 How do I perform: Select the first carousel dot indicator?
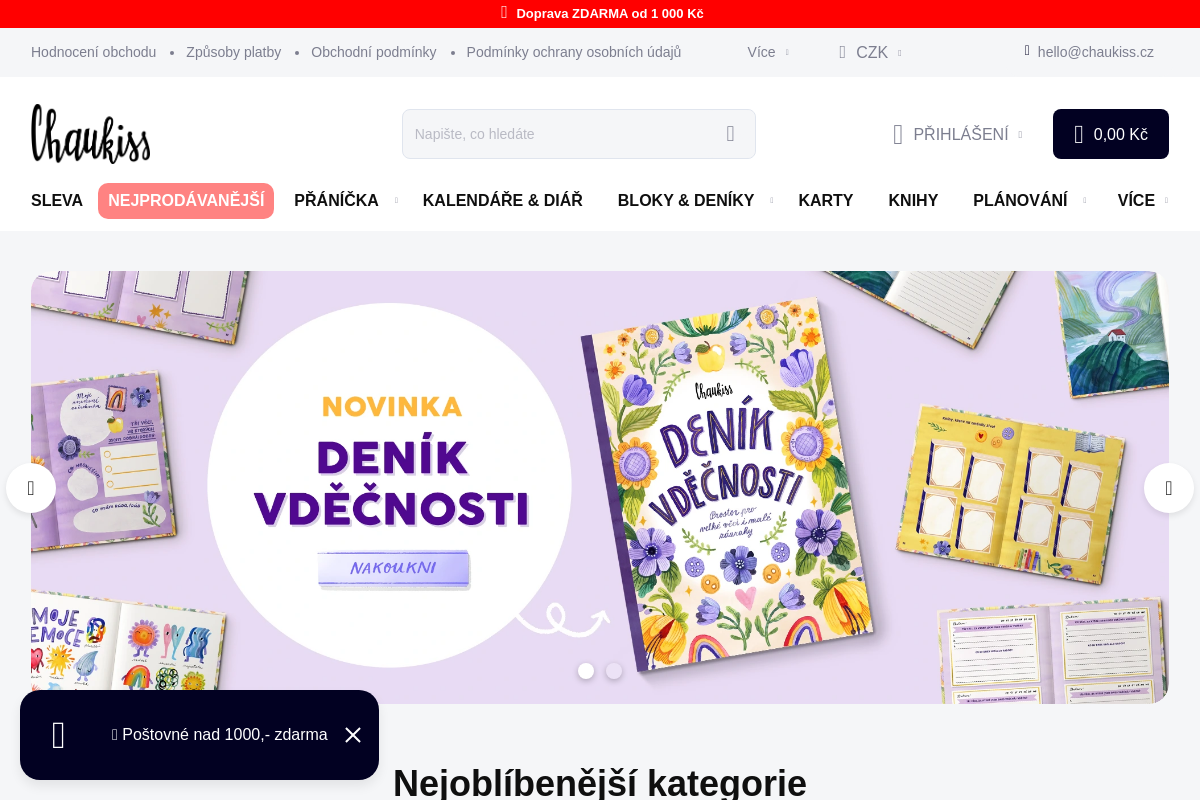pyautogui.click(x=586, y=671)
